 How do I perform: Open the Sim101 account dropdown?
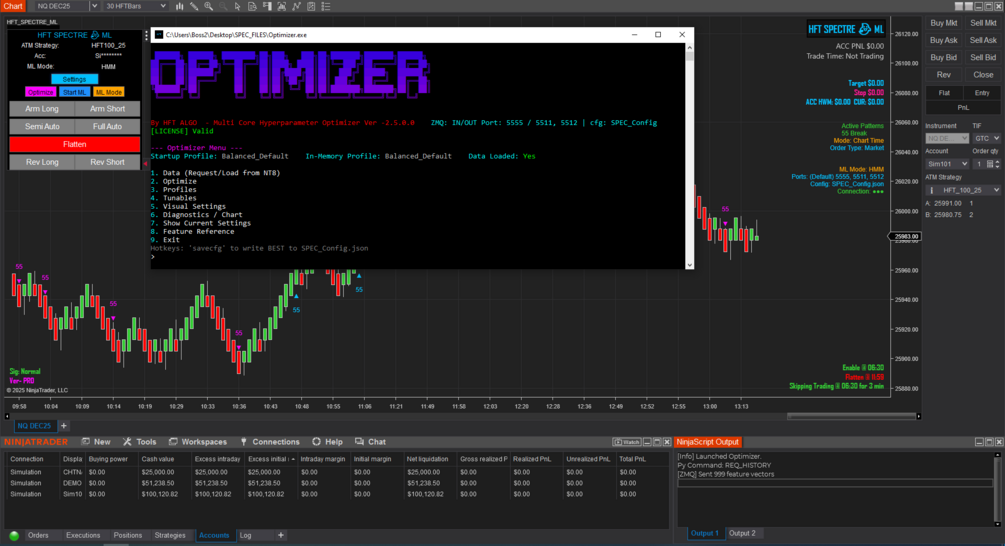(947, 164)
